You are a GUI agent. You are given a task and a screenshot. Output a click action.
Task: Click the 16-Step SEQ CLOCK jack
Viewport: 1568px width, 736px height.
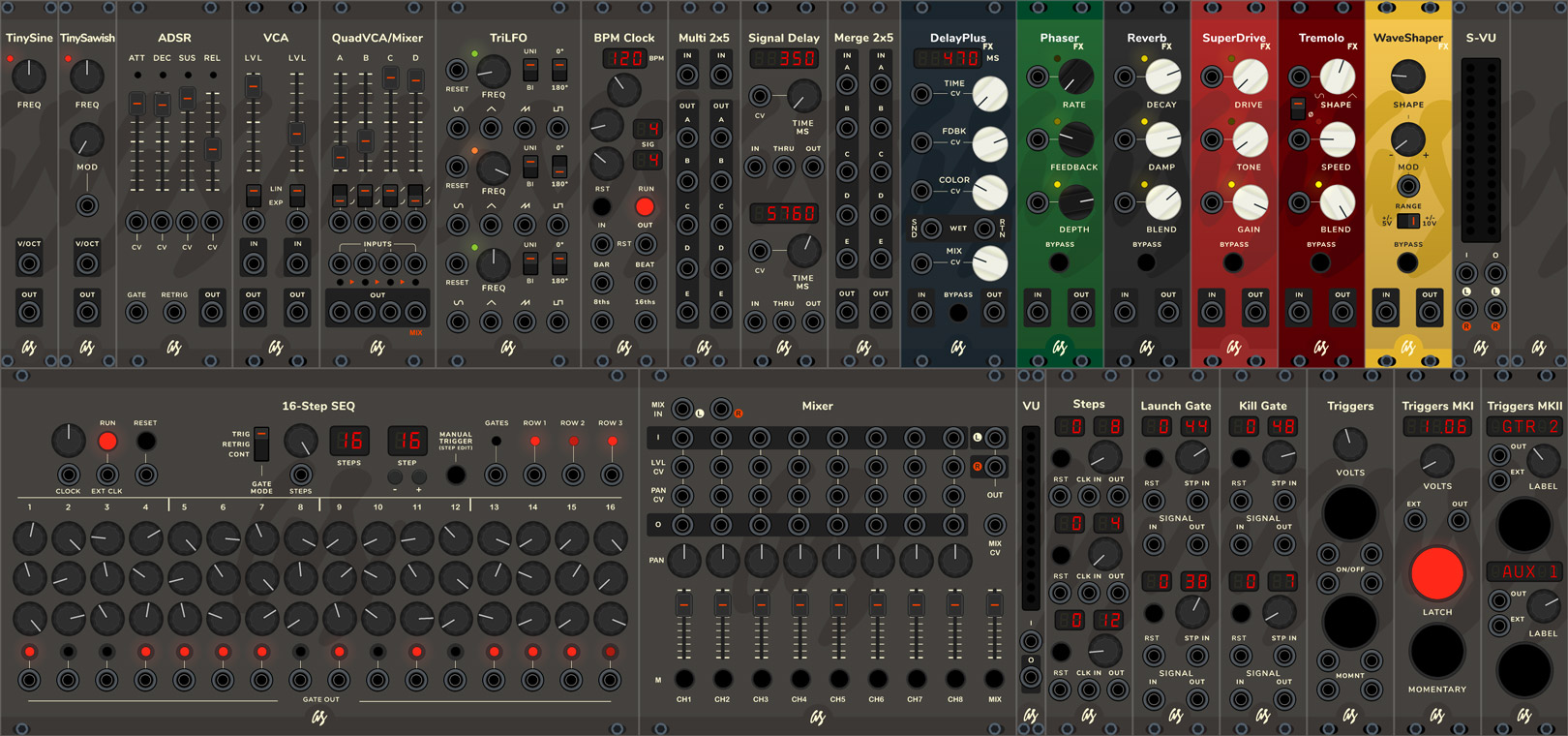(69, 475)
